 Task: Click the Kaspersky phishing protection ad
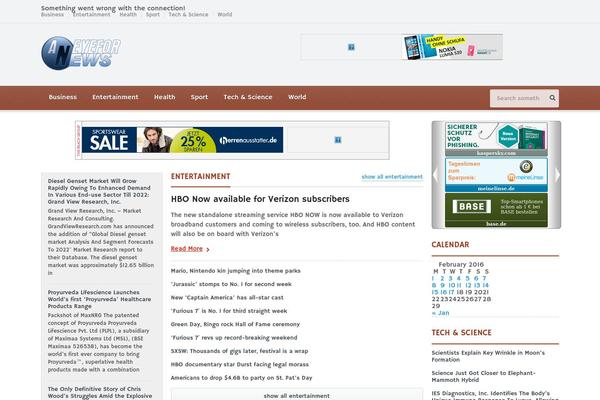[x=496, y=139]
